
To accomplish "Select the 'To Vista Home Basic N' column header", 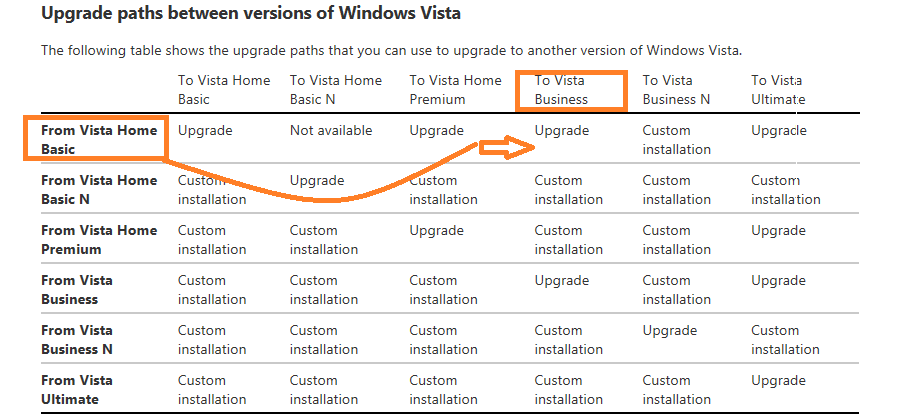I will coord(336,90).
